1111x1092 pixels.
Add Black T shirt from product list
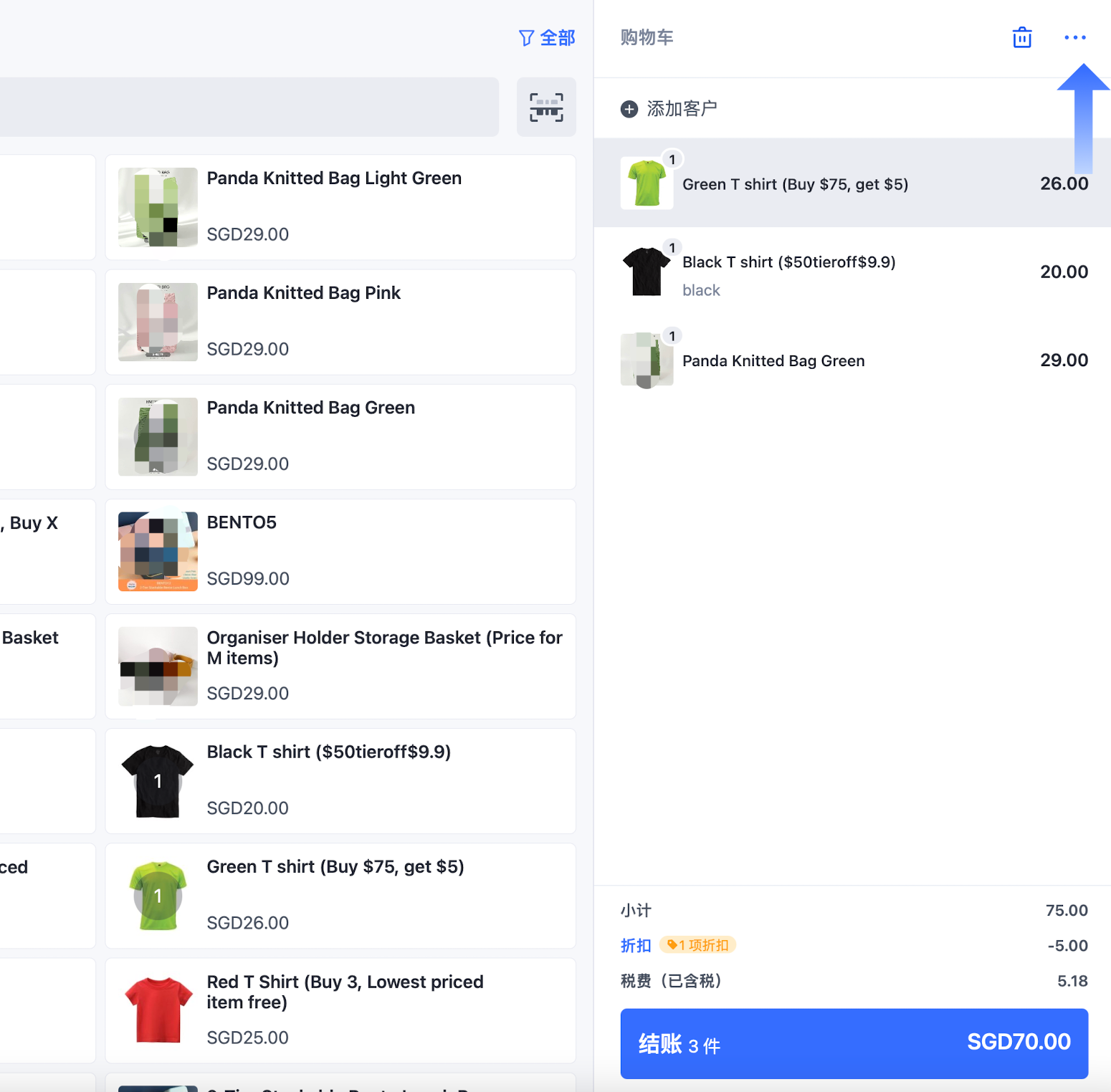(x=340, y=781)
